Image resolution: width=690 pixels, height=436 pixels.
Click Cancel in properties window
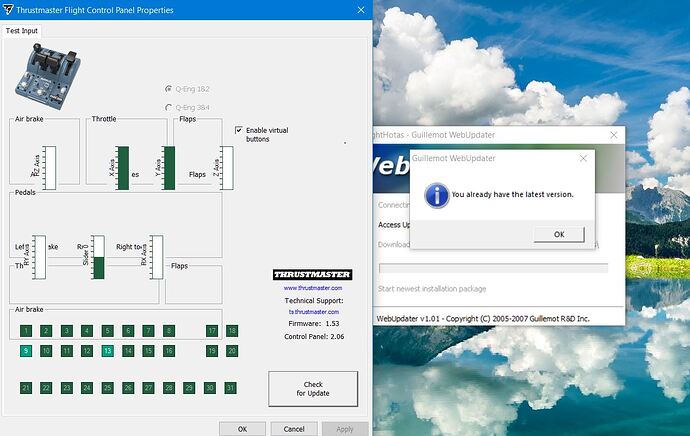pos(294,429)
